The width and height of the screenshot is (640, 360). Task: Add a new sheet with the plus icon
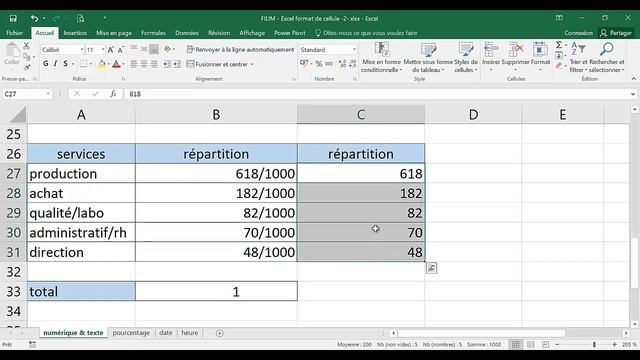[x=220, y=333]
